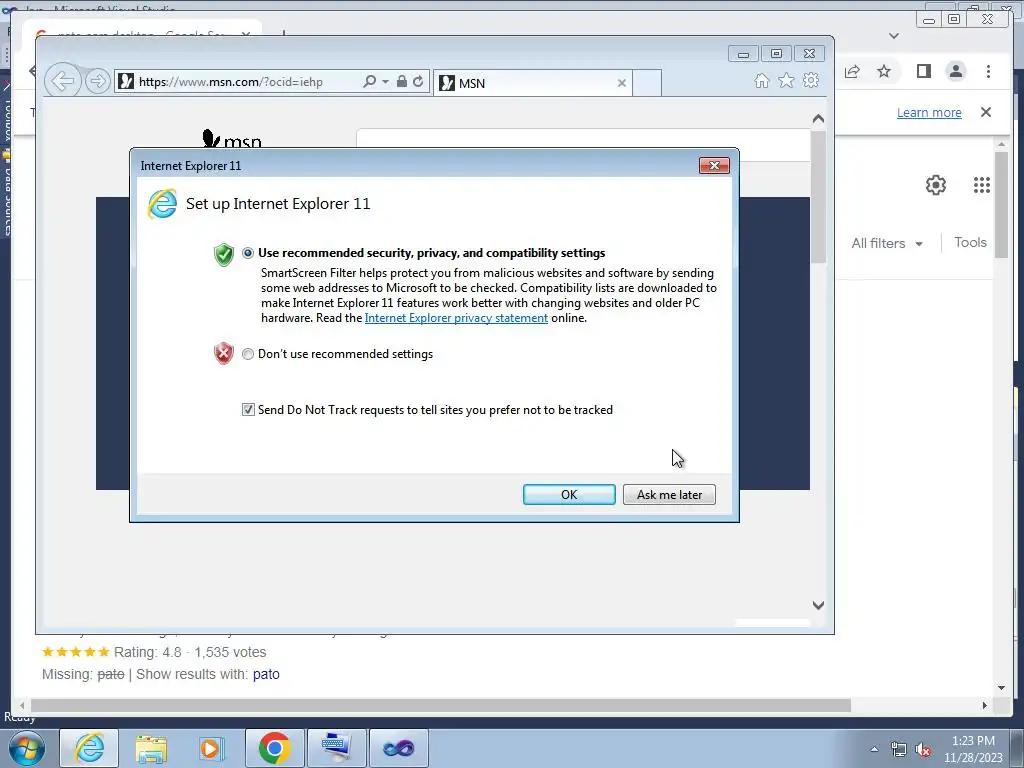Click the IE page scroll up arrow
The image size is (1024, 768).
[818, 119]
